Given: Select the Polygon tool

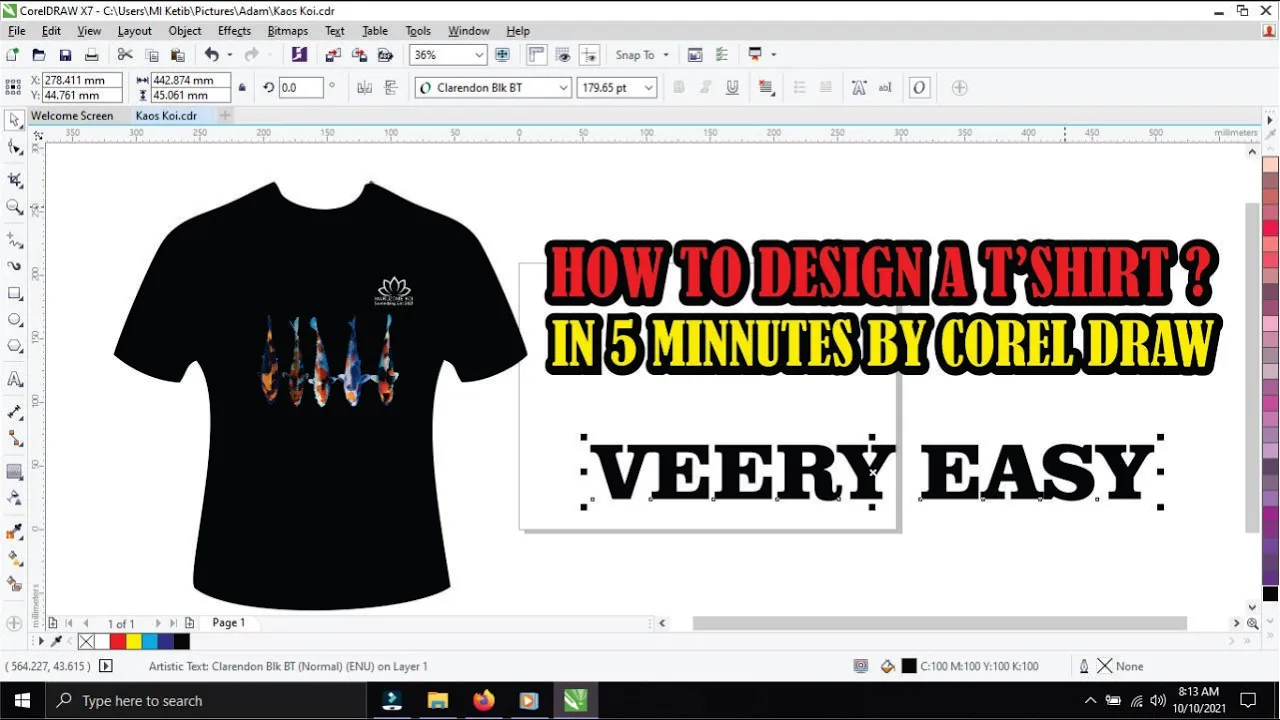Looking at the screenshot, I should [15, 346].
